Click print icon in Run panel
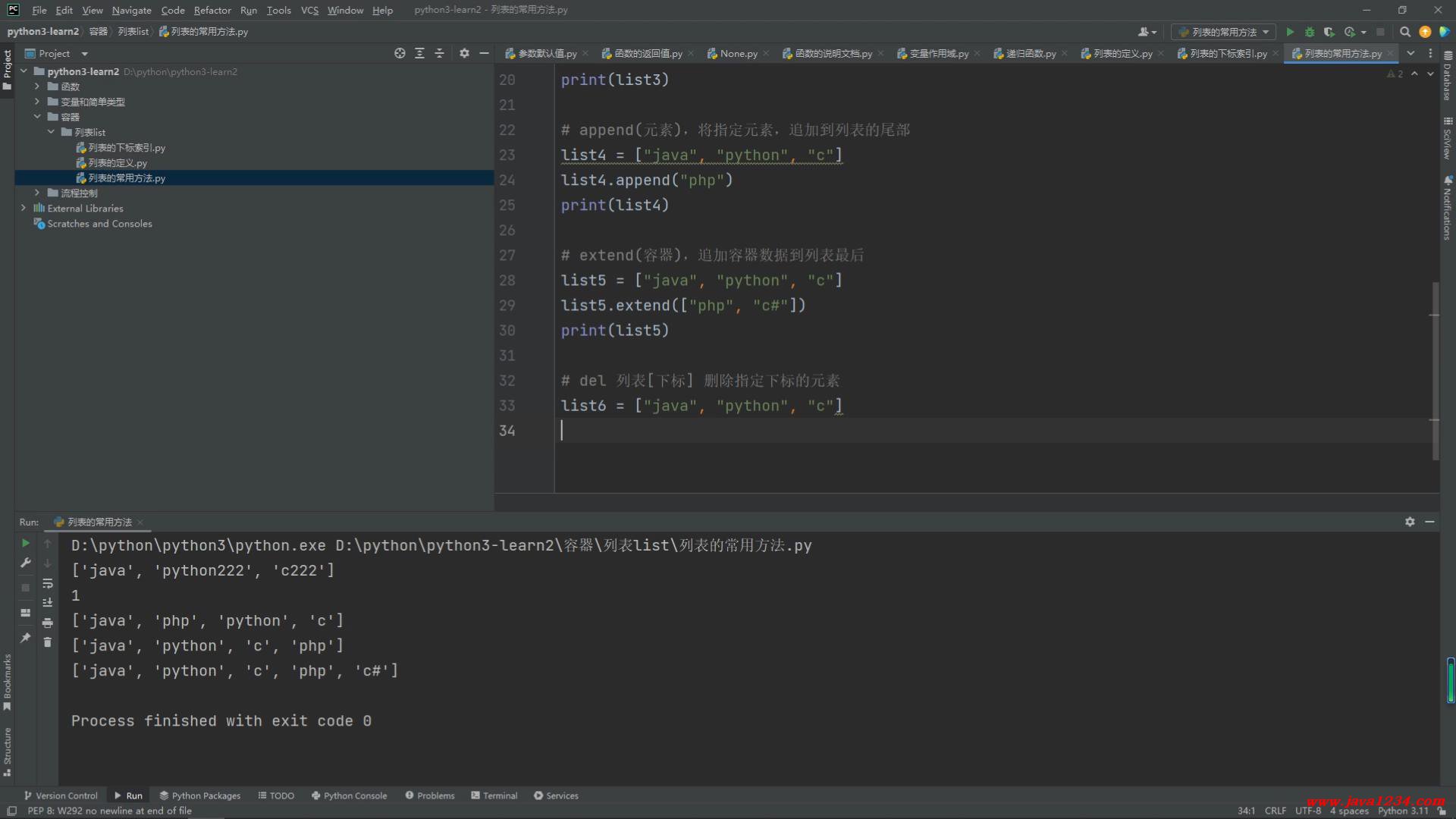Image resolution: width=1456 pixels, height=819 pixels. 48,623
